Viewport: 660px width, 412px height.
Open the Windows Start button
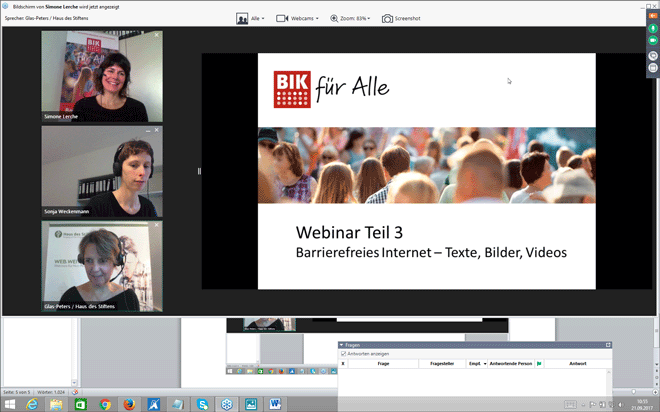pos(9,404)
